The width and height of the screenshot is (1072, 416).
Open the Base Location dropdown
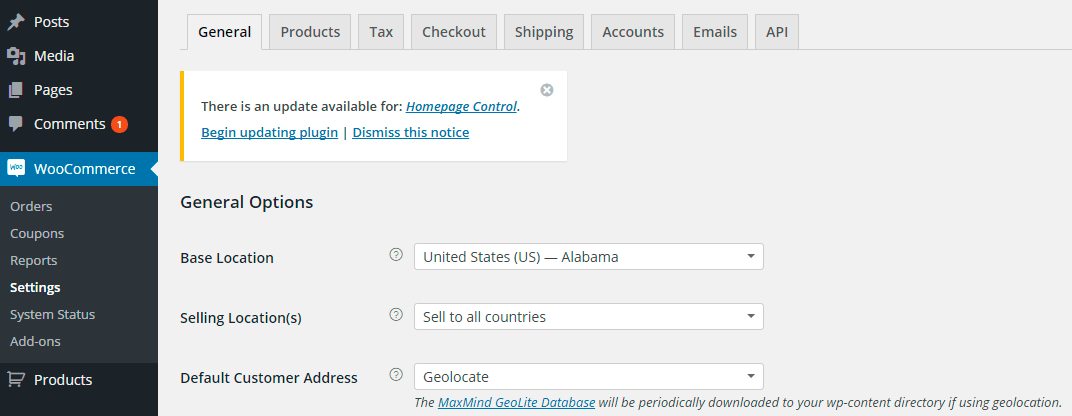589,257
